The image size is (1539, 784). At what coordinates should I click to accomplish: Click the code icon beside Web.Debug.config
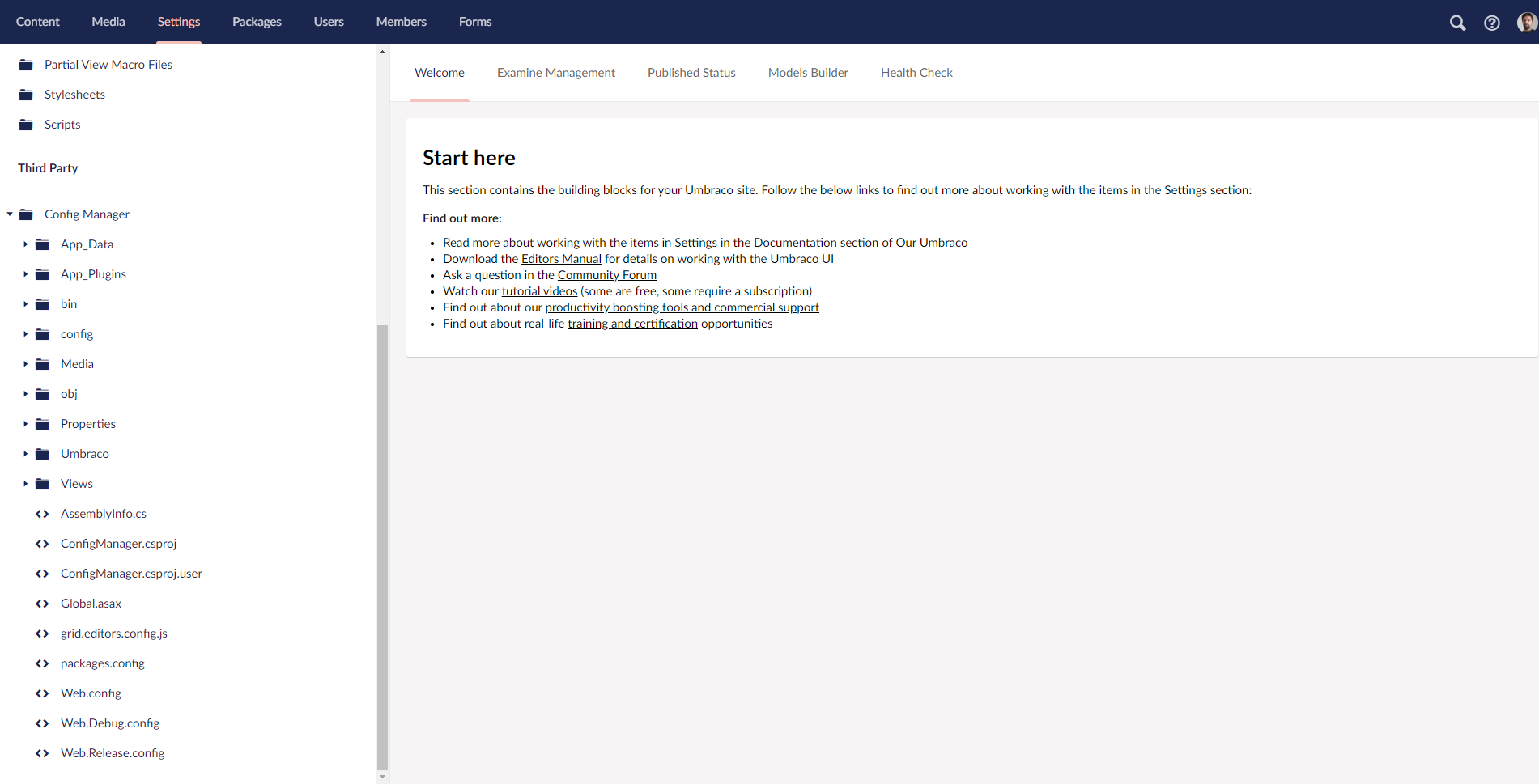tap(42, 723)
